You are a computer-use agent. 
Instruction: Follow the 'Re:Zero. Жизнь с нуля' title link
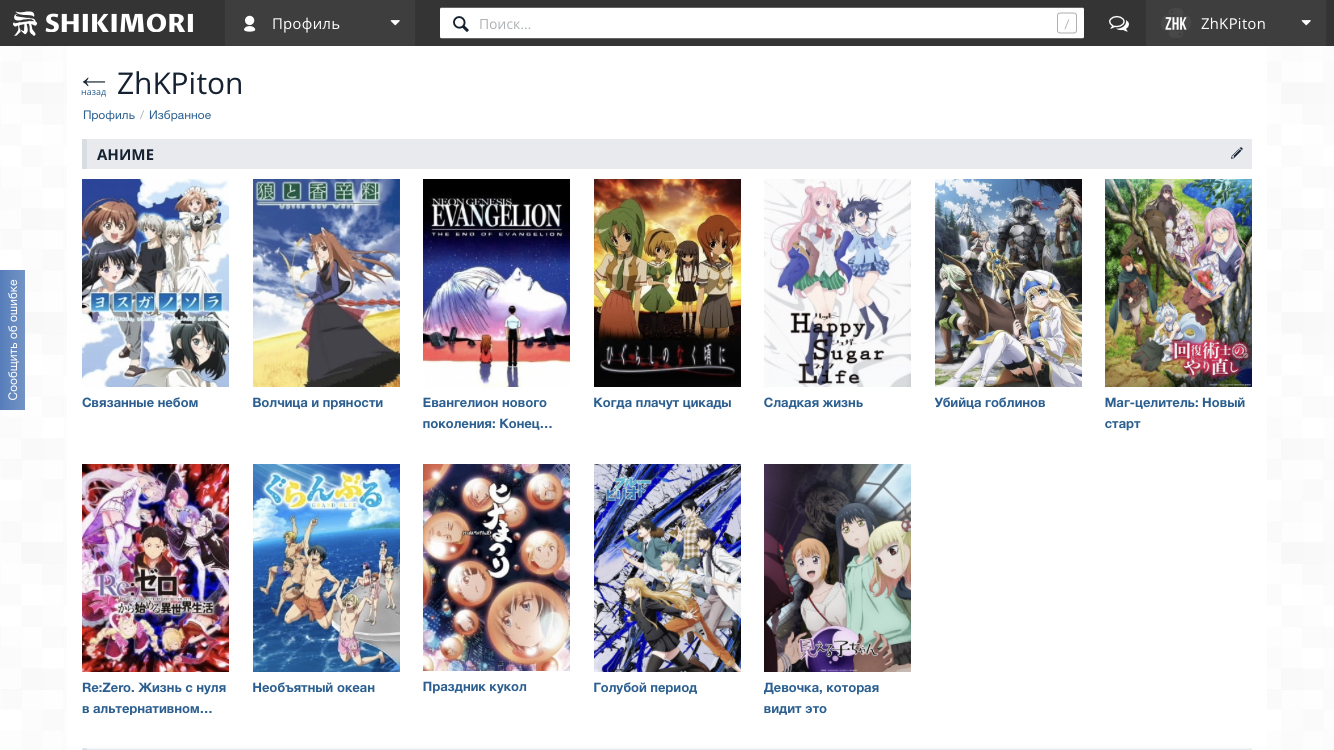click(x=154, y=698)
